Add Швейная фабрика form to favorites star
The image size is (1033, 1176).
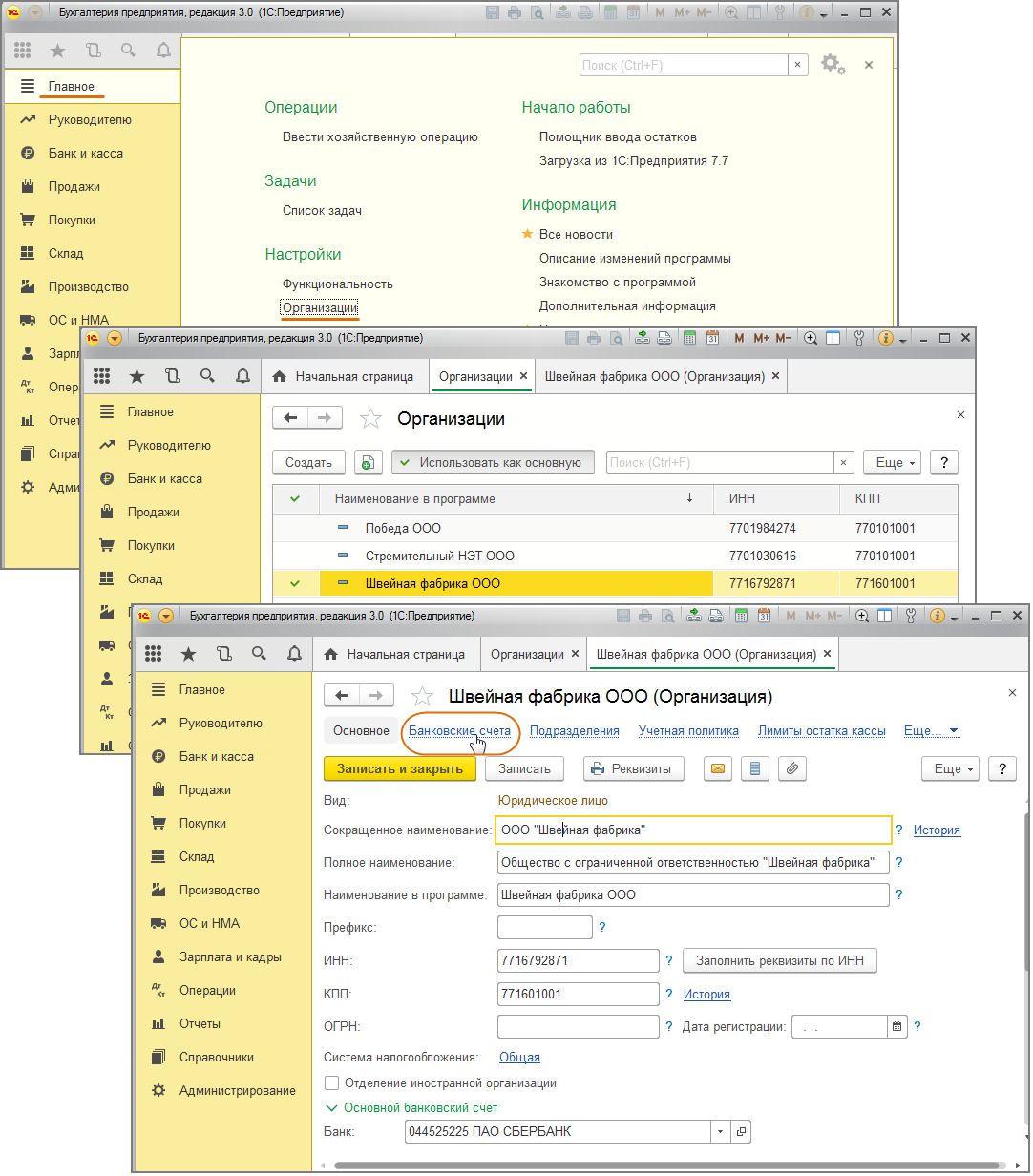[422, 696]
